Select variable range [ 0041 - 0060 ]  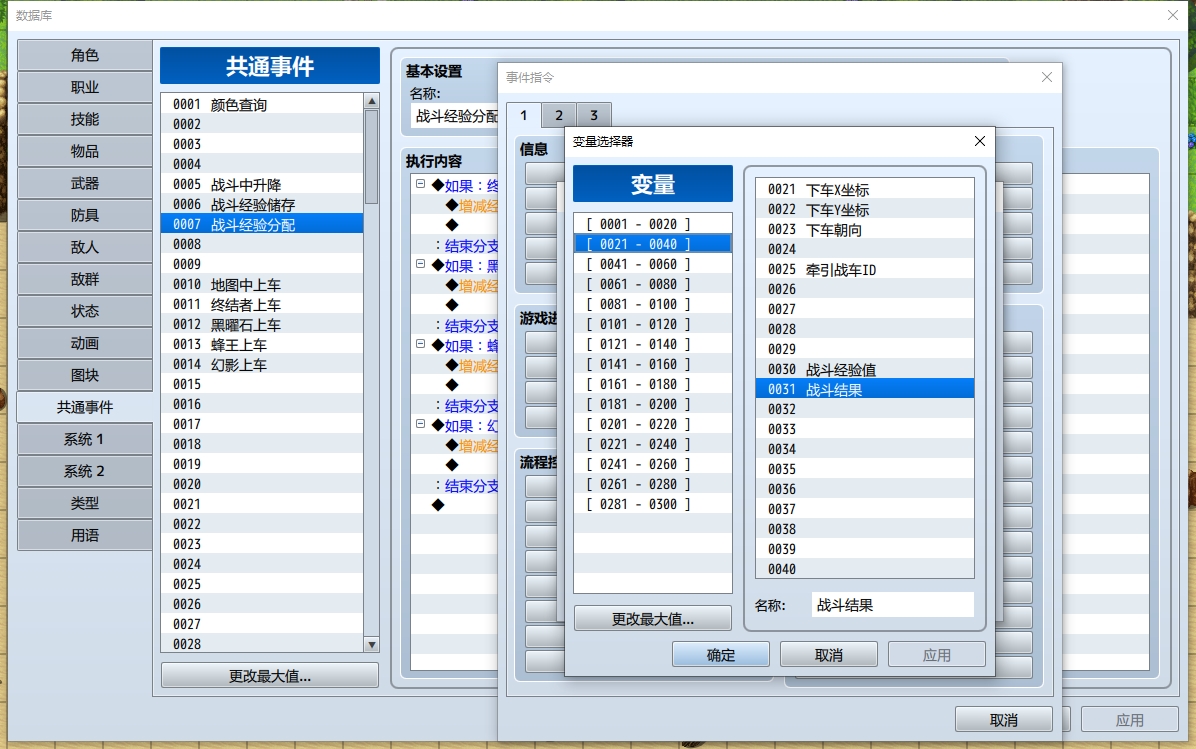(652, 264)
